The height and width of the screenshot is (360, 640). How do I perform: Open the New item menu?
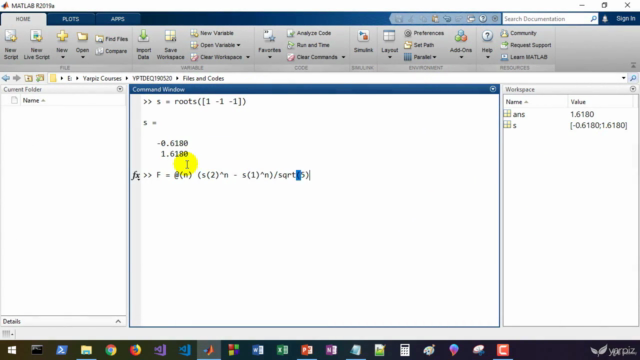[62, 45]
